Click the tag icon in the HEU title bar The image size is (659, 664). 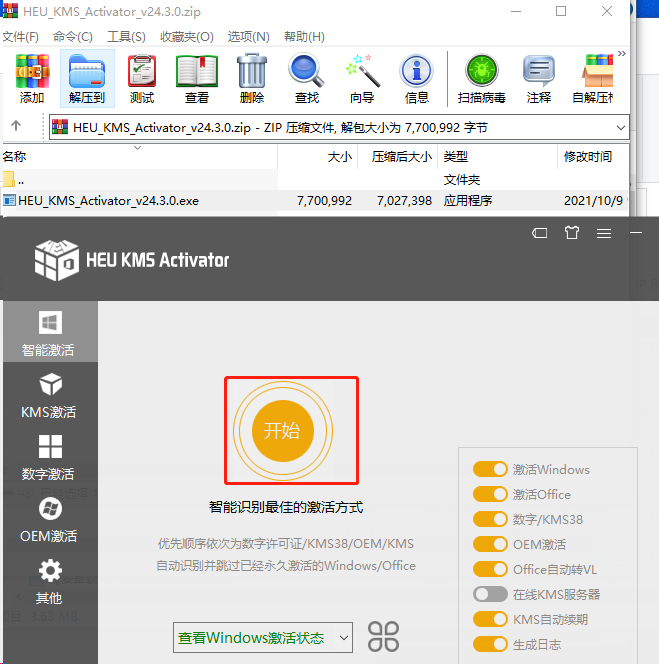pos(540,233)
